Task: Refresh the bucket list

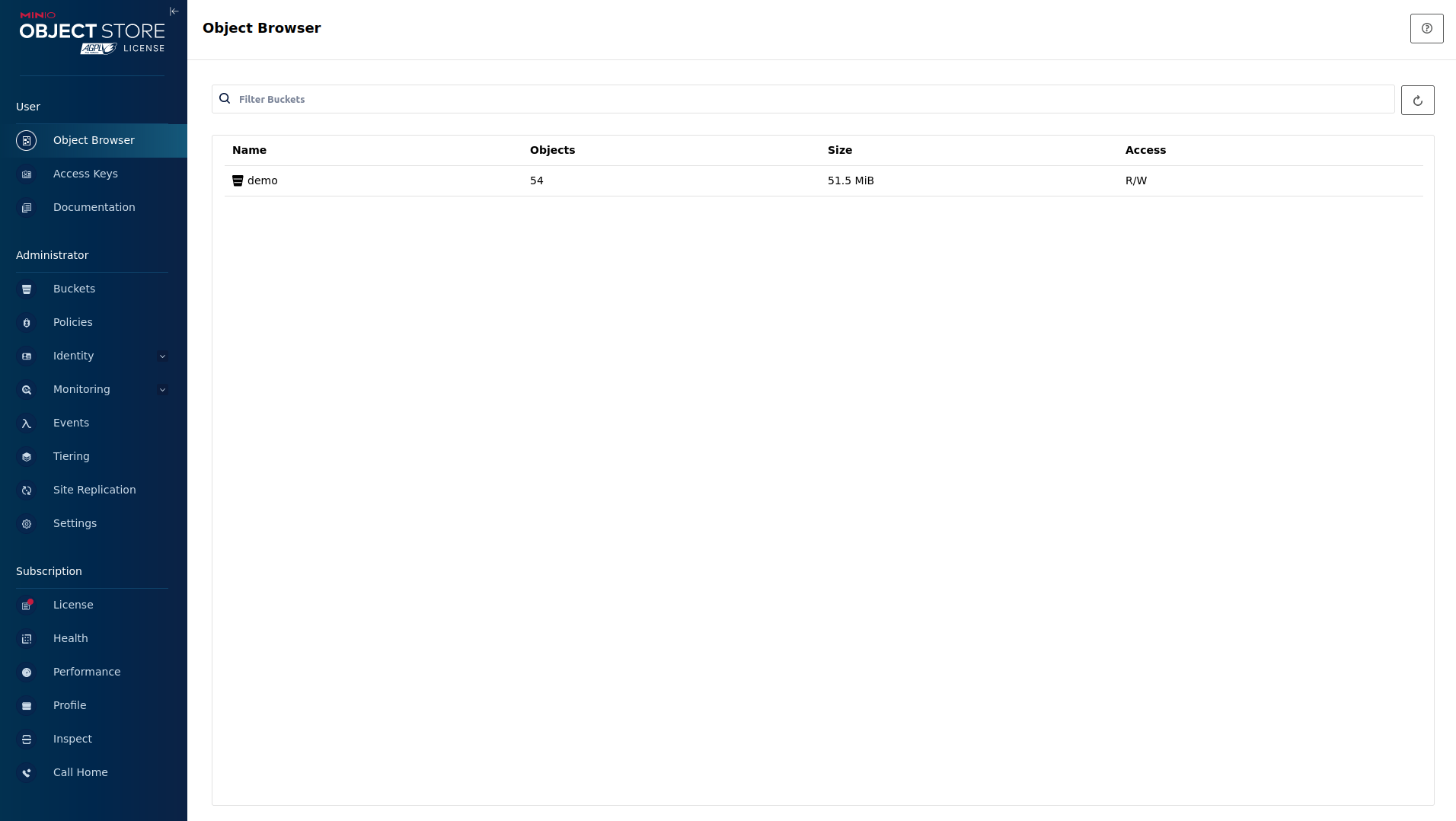Action: click(x=1417, y=101)
